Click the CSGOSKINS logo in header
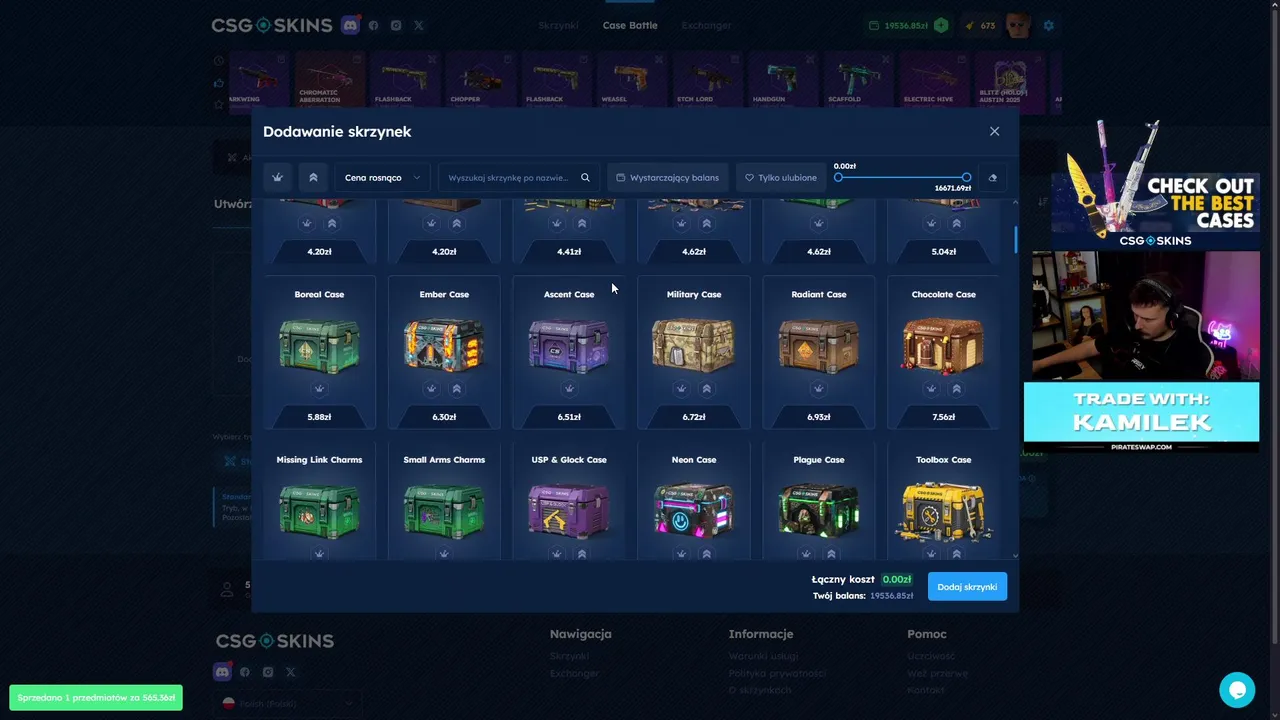Screen dimensions: 1280x720 [x=271, y=25]
